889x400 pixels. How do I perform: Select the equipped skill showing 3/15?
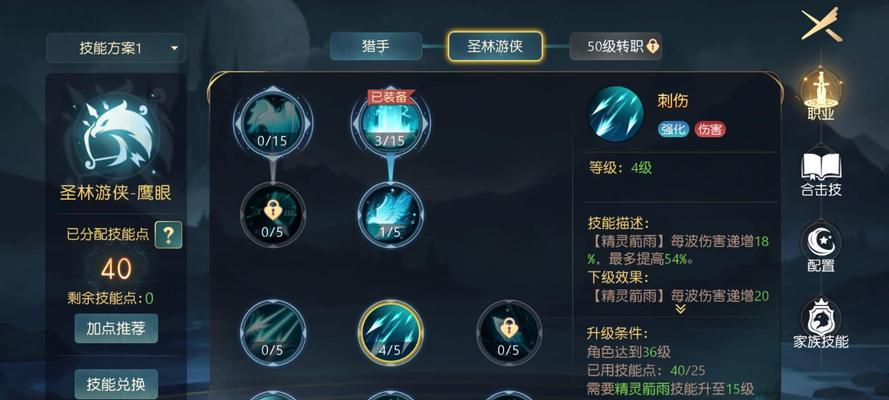click(390, 120)
